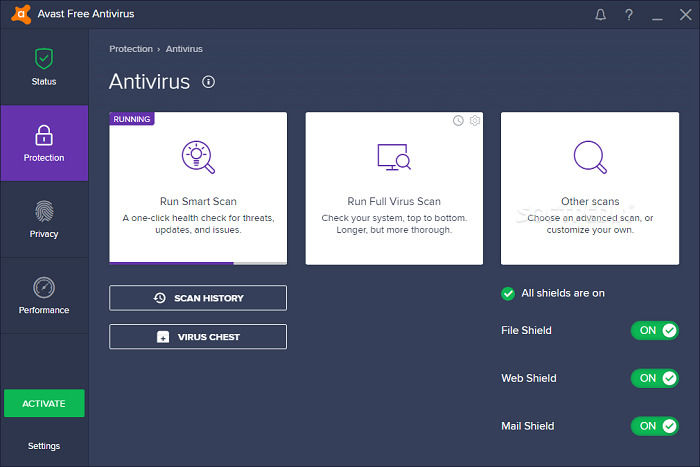This screenshot has height=467, width=700.
Task: Select the Protection sidebar tab
Action: coord(44,143)
